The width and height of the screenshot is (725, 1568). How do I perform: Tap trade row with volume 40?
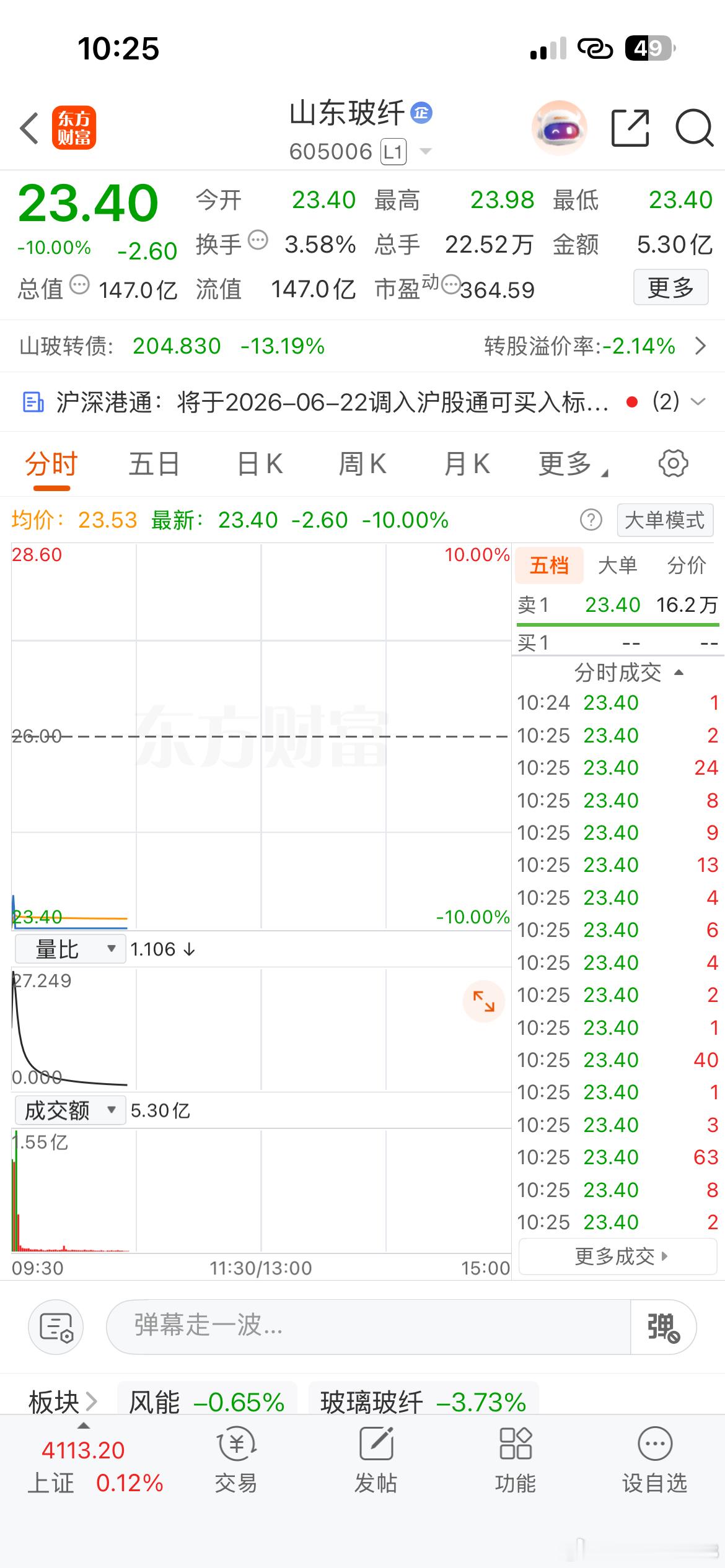pyautogui.click(x=617, y=1060)
